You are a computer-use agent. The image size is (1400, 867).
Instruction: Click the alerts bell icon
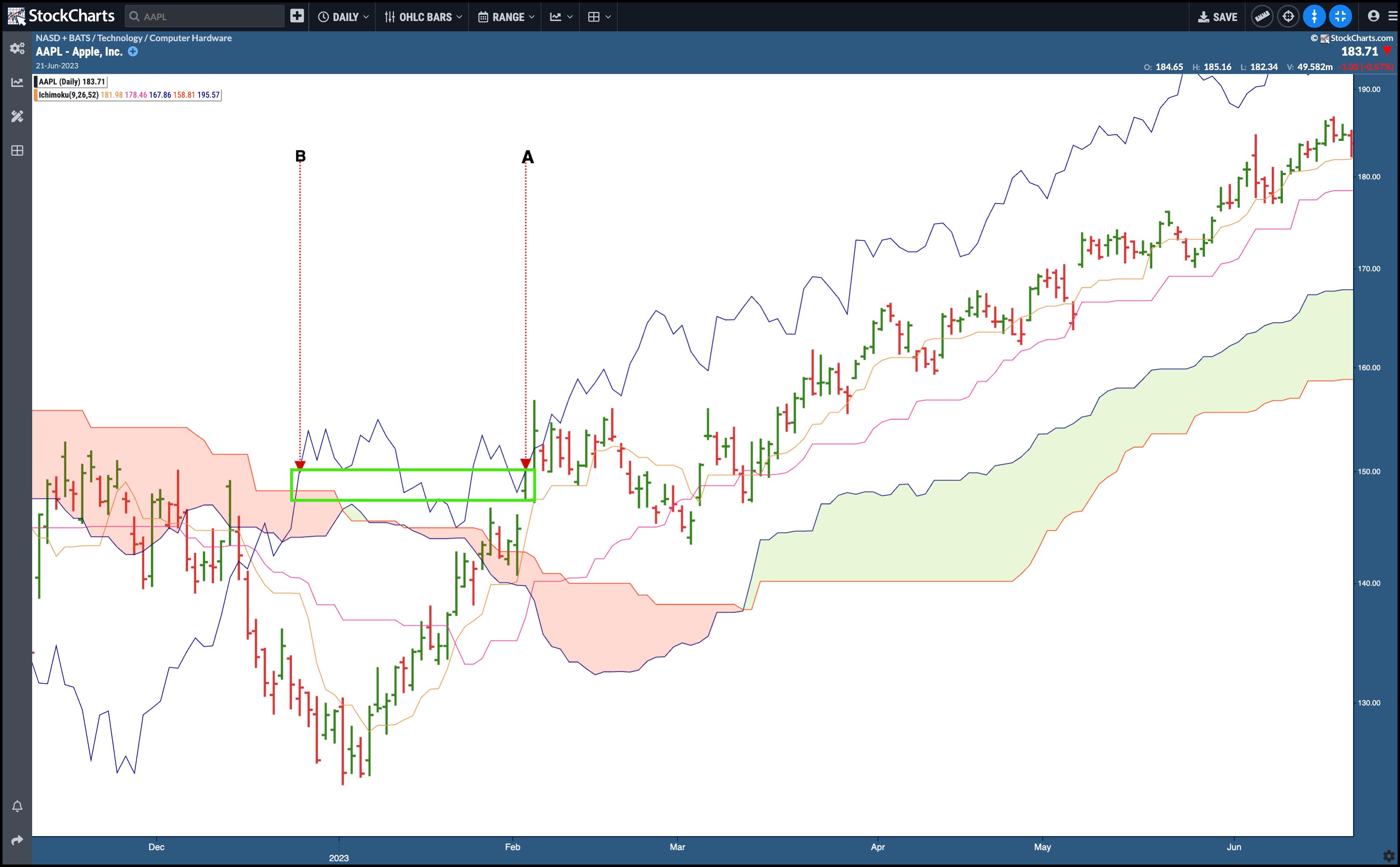(x=17, y=806)
